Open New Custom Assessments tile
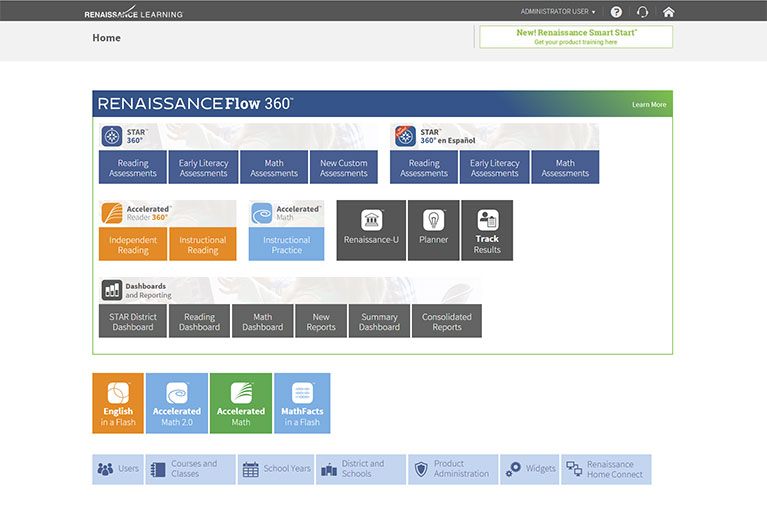The width and height of the screenshot is (767, 511). [x=343, y=167]
